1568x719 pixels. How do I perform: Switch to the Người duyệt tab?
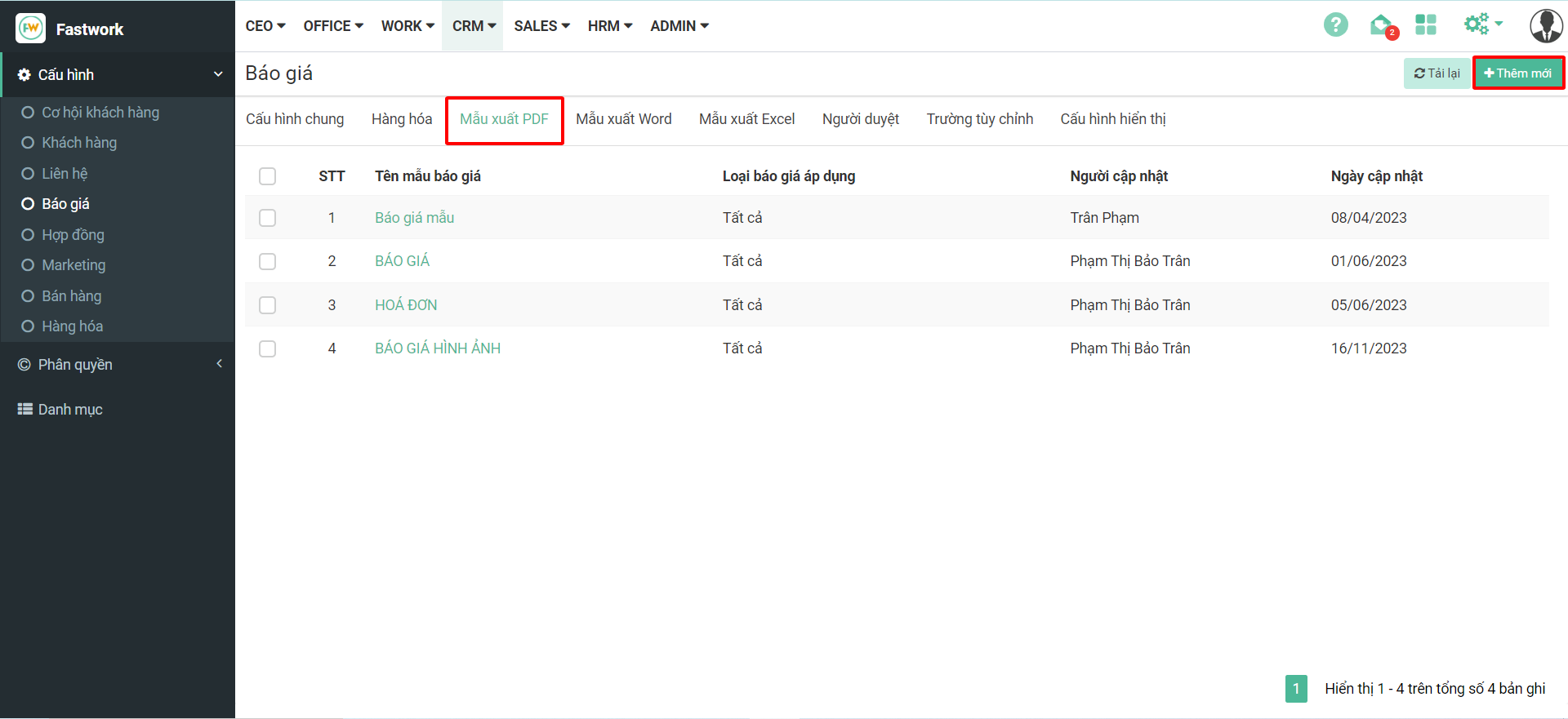click(x=860, y=119)
